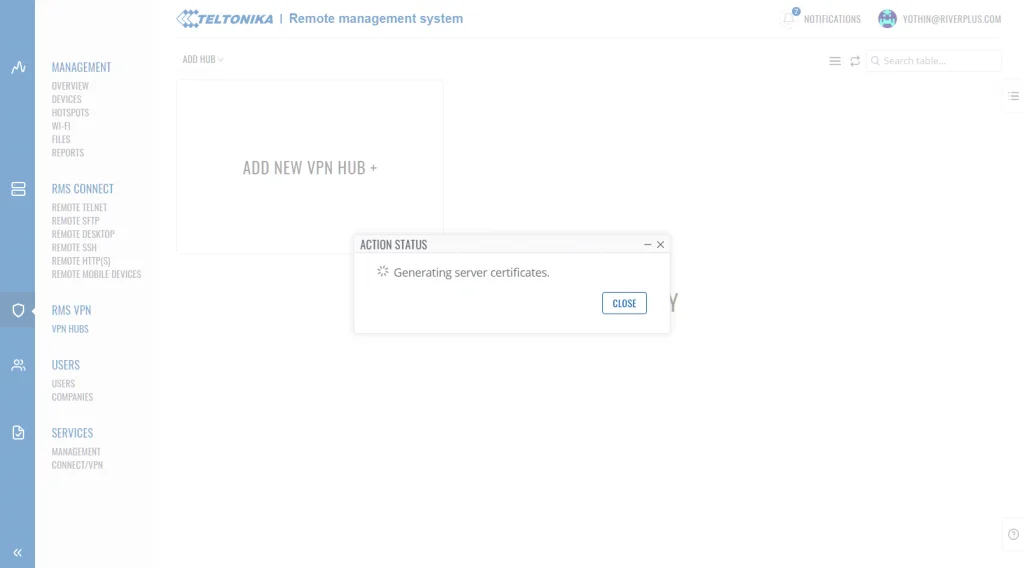Open the YOTHIN@RIVERPLUS.COM account menu
Viewport: 1024px width, 568px height.
(x=952, y=20)
